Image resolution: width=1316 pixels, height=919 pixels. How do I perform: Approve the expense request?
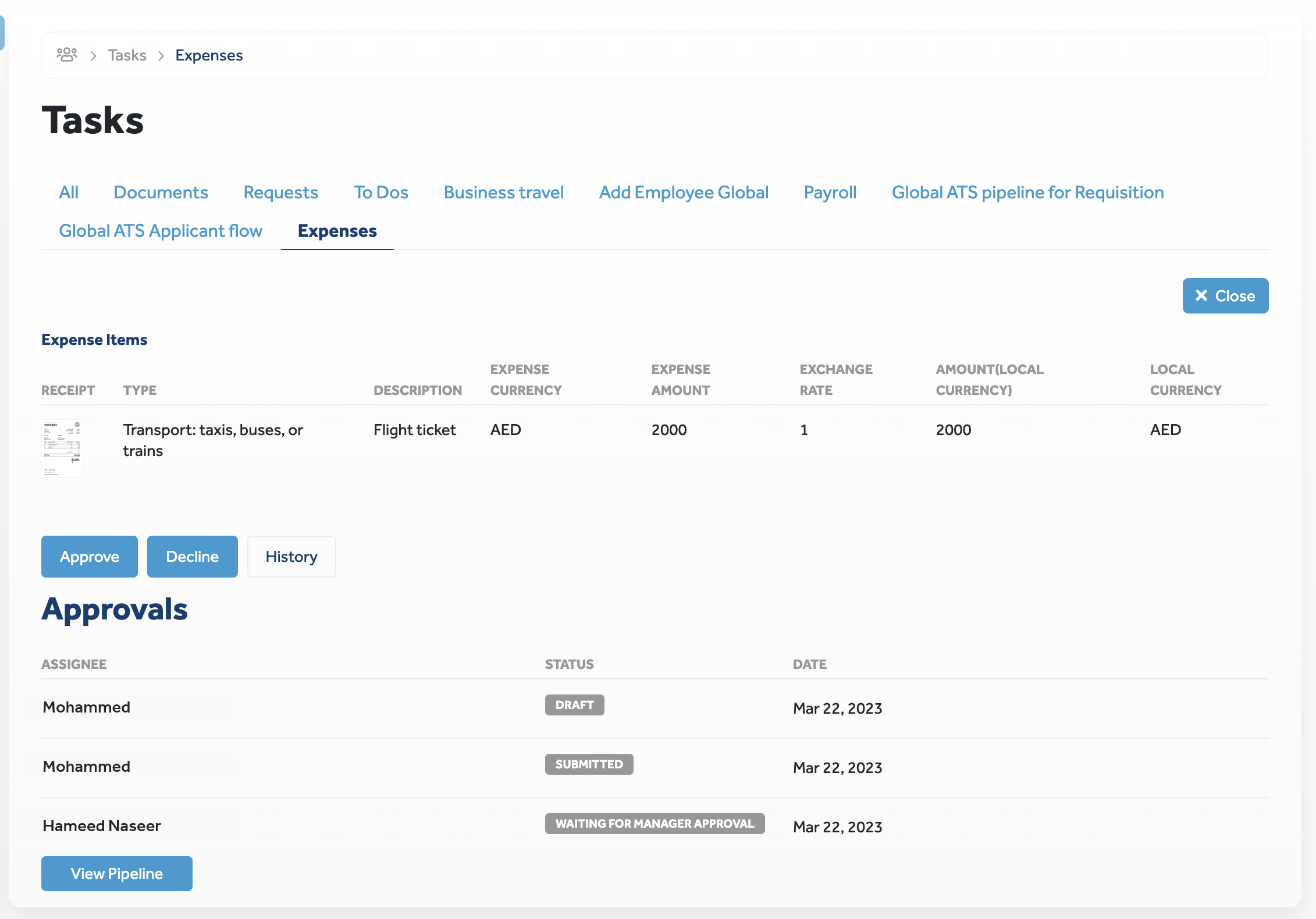tap(90, 557)
